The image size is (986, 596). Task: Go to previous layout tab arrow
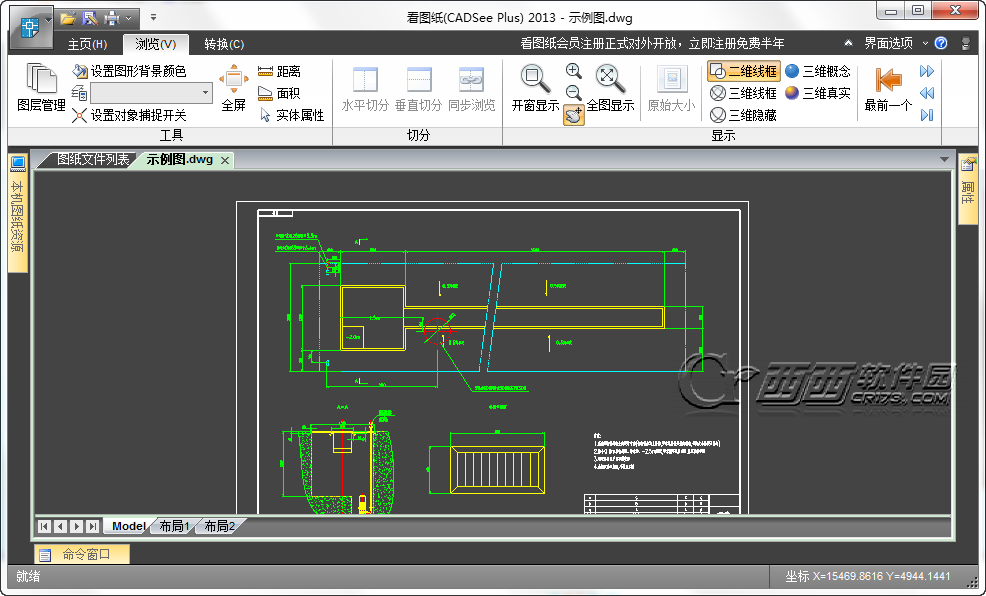click(x=60, y=526)
